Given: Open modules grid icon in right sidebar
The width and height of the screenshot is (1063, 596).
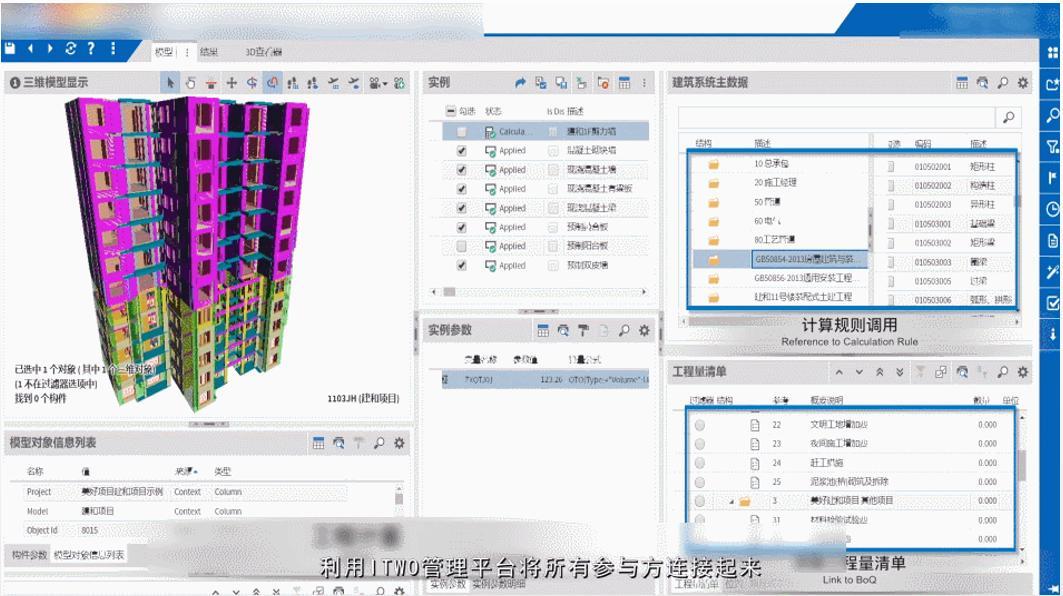Looking at the screenshot, I should pyautogui.click(x=1053, y=52).
